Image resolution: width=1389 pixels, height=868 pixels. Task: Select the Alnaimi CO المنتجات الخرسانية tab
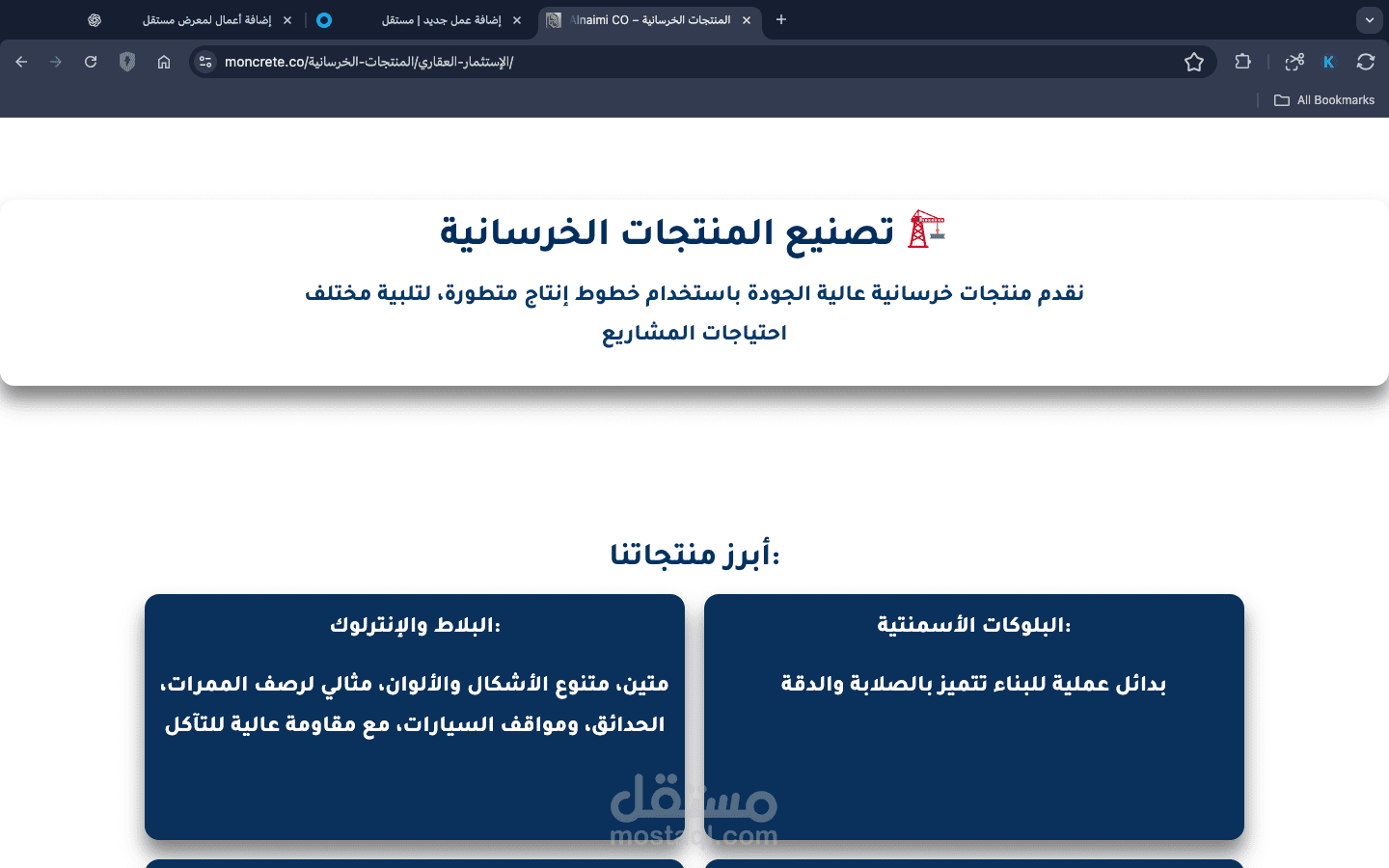tap(650, 19)
